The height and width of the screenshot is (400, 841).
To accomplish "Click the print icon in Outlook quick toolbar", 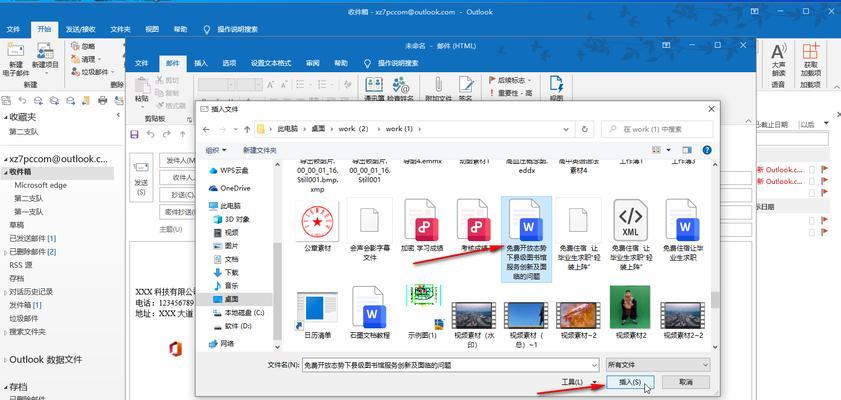I will [x=102, y=100].
